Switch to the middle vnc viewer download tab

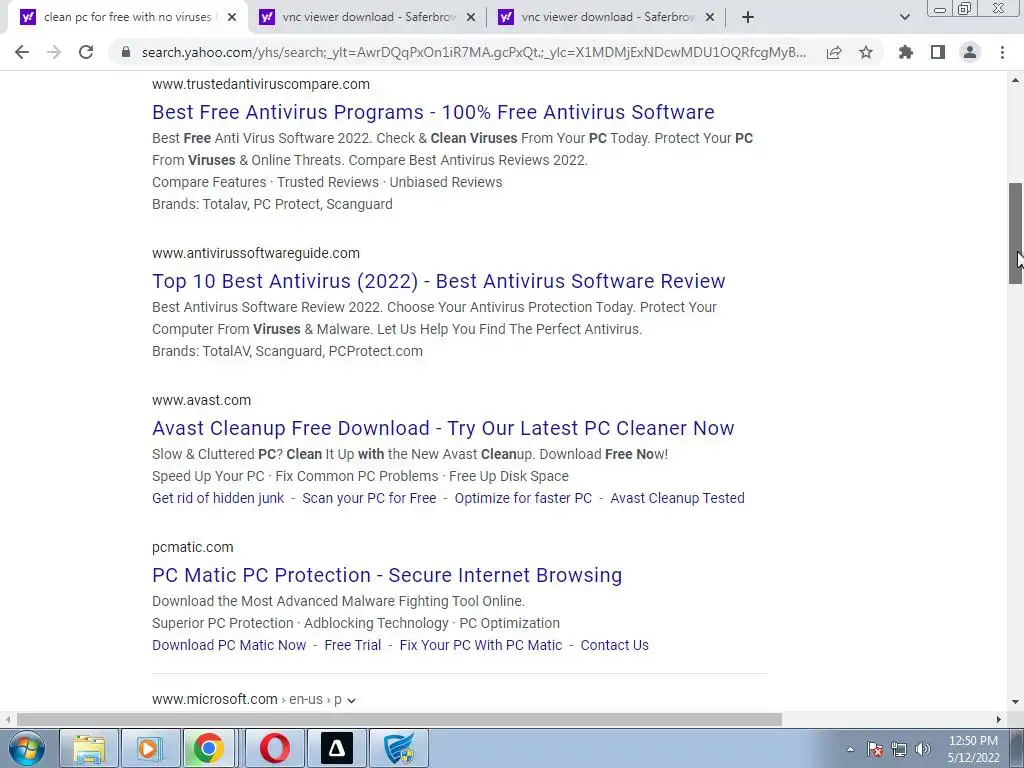click(x=368, y=18)
